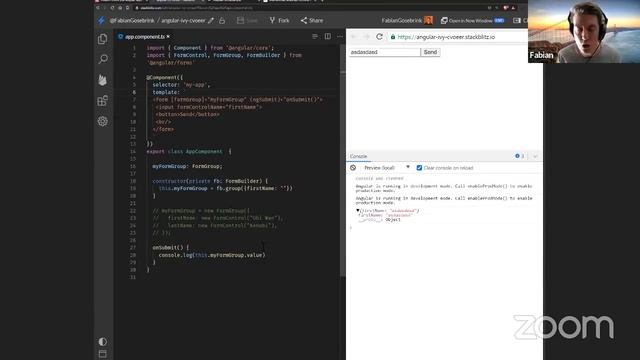This screenshot has height=360, width=640.
Task: Edit project name with pencil icon
Action: click(211, 20)
